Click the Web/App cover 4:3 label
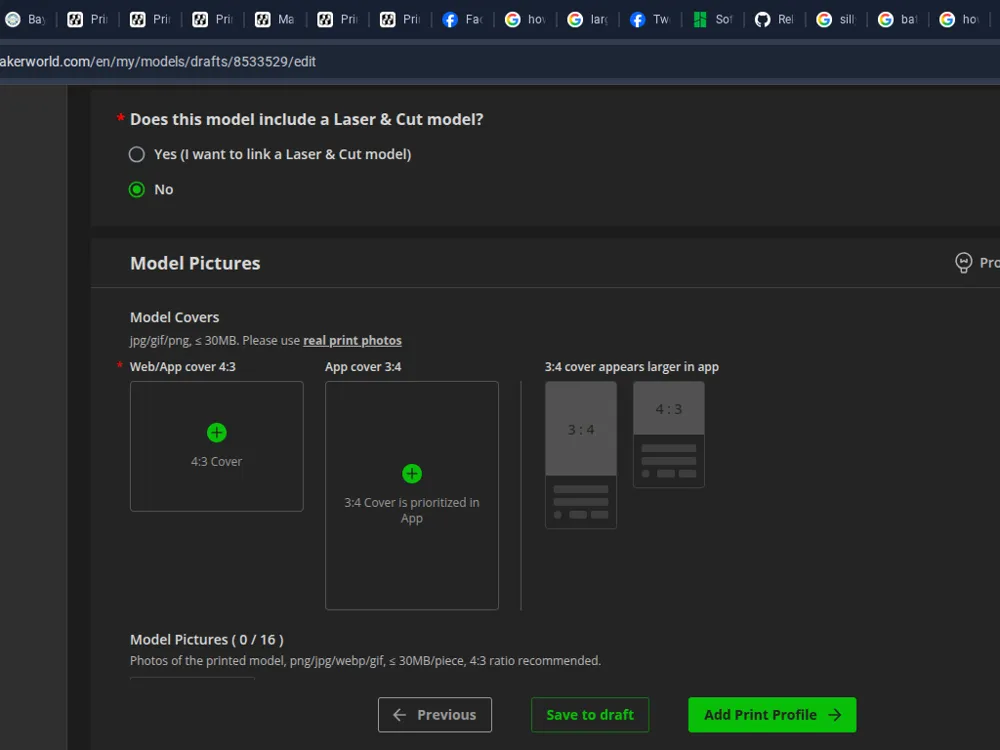1000x750 pixels. click(x=182, y=367)
